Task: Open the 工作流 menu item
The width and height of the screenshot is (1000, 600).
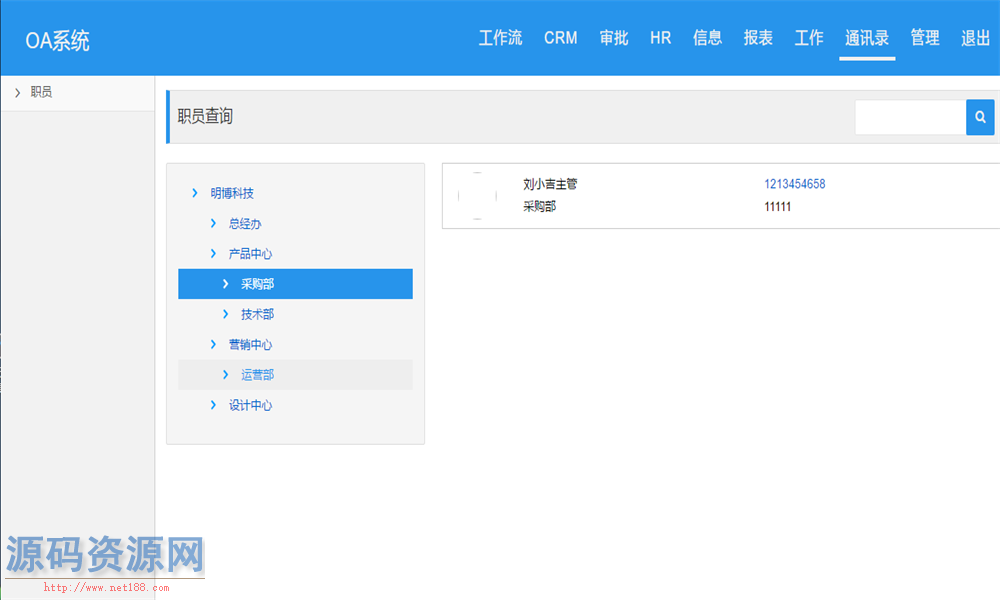Action: [x=500, y=37]
